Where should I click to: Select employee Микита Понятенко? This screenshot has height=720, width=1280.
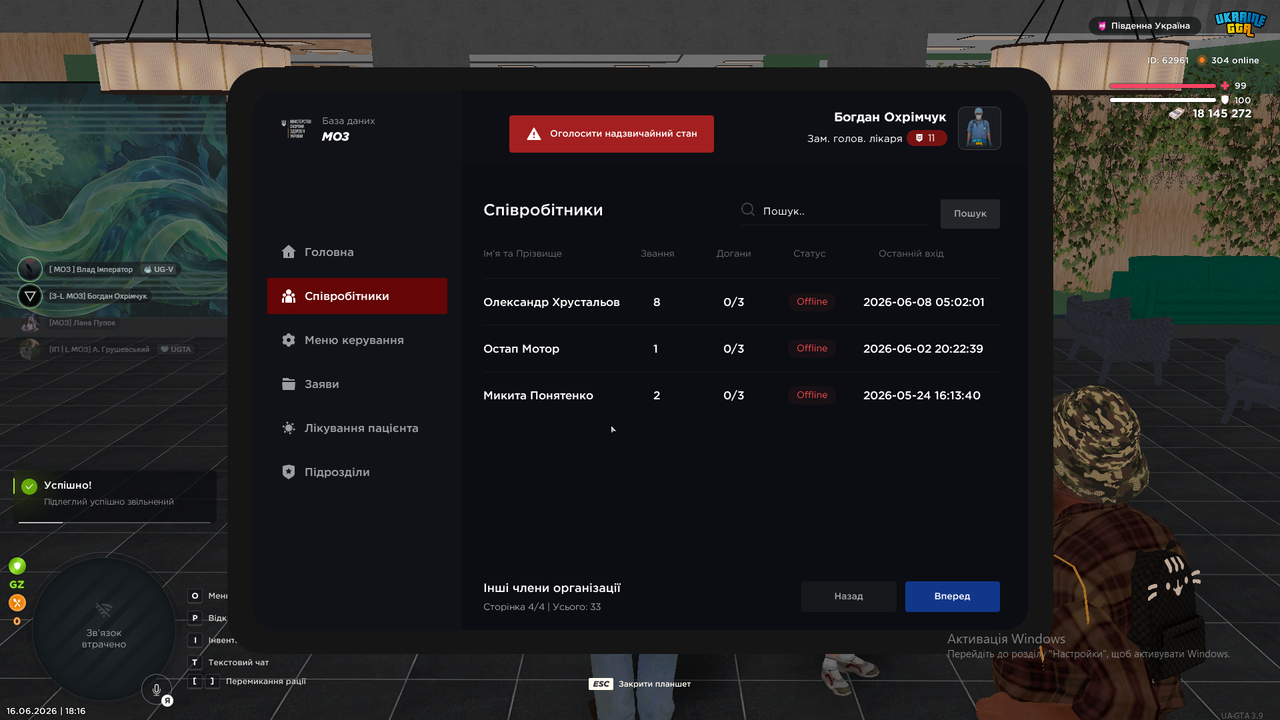(x=538, y=395)
